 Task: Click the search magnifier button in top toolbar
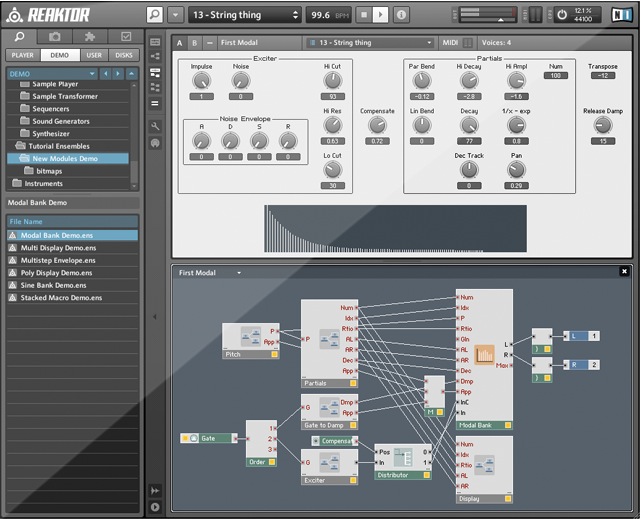[x=155, y=15]
